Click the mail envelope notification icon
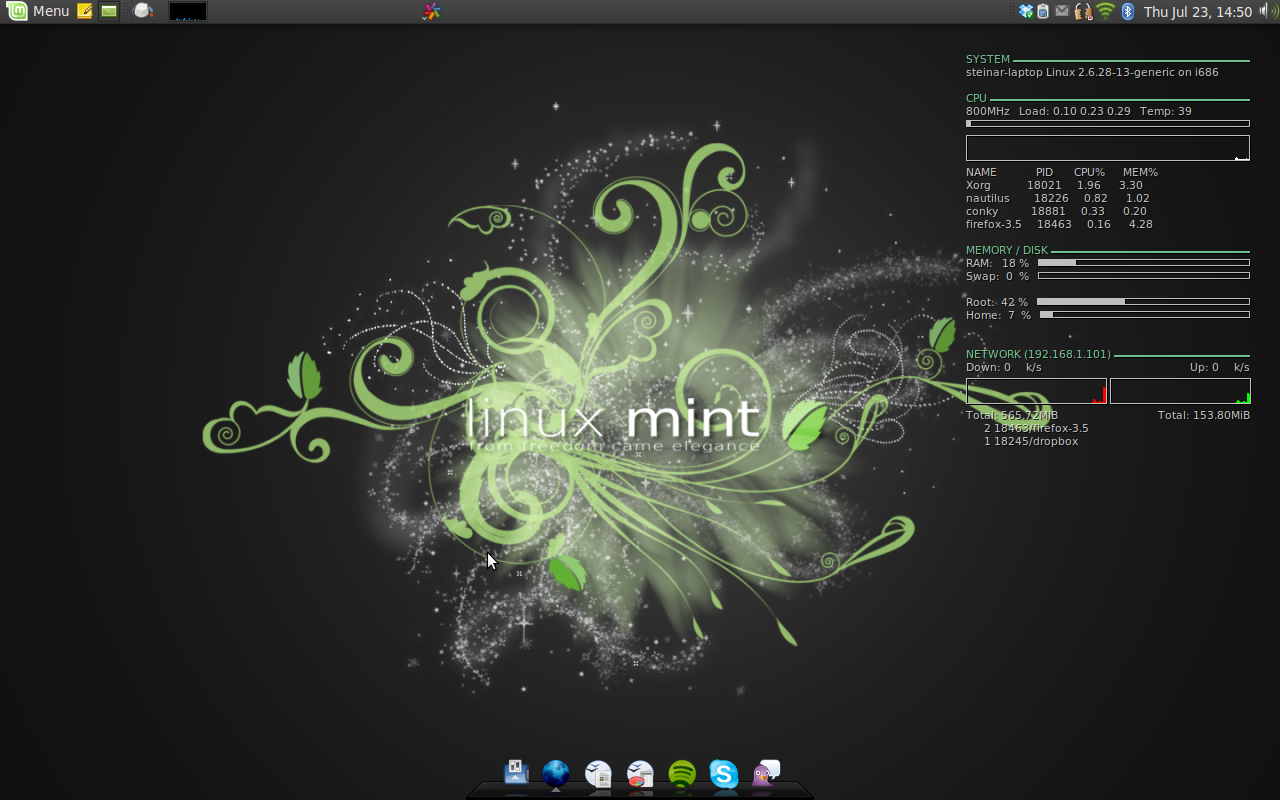 [1062, 11]
